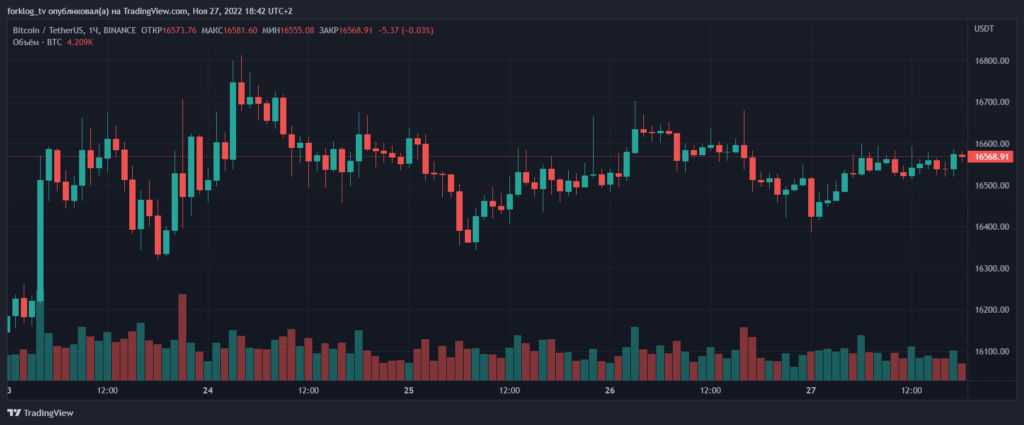
Task: Select the 26 date marker on time axis
Action: click(610, 391)
